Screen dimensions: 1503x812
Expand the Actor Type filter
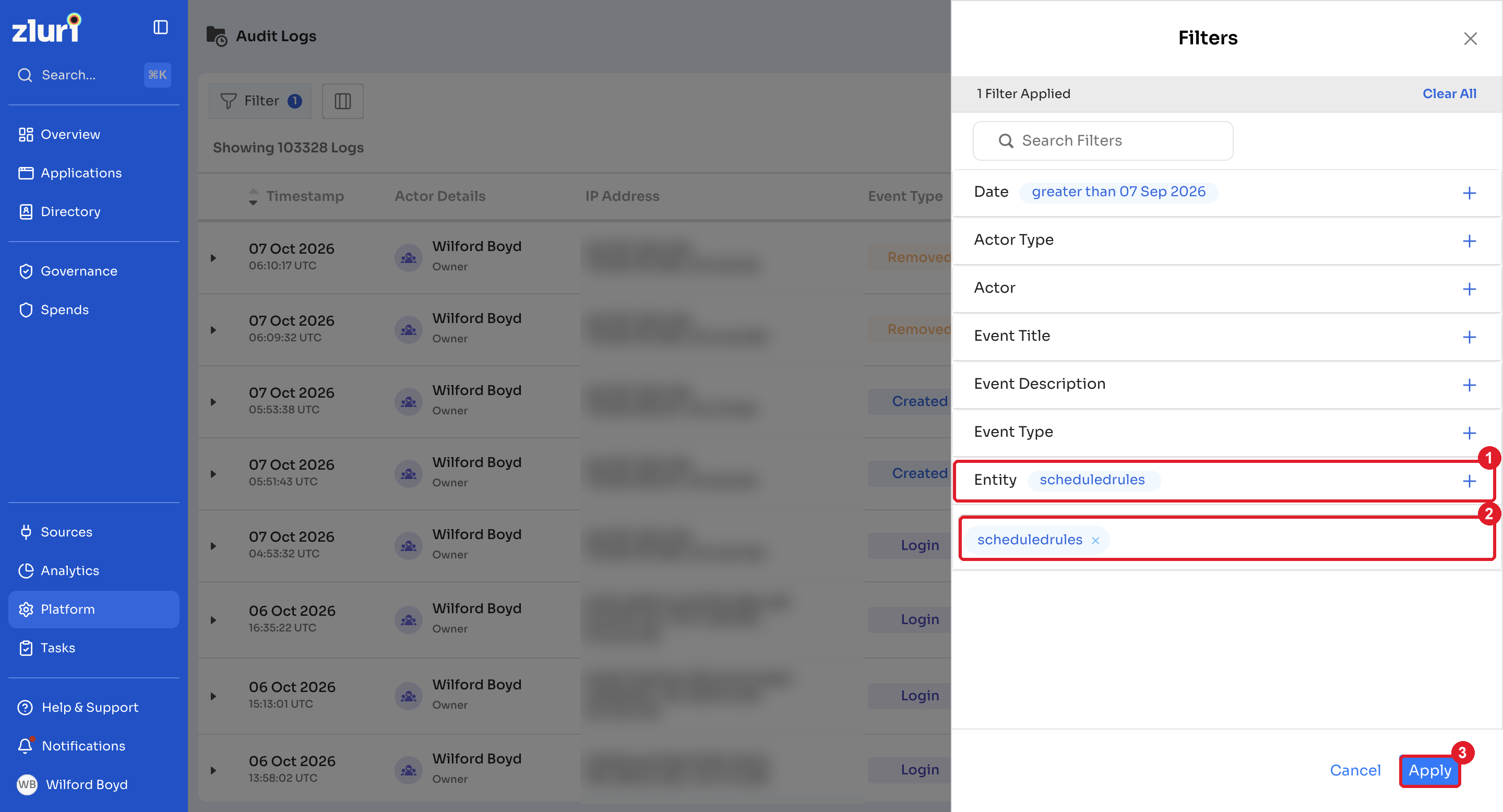1469,241
